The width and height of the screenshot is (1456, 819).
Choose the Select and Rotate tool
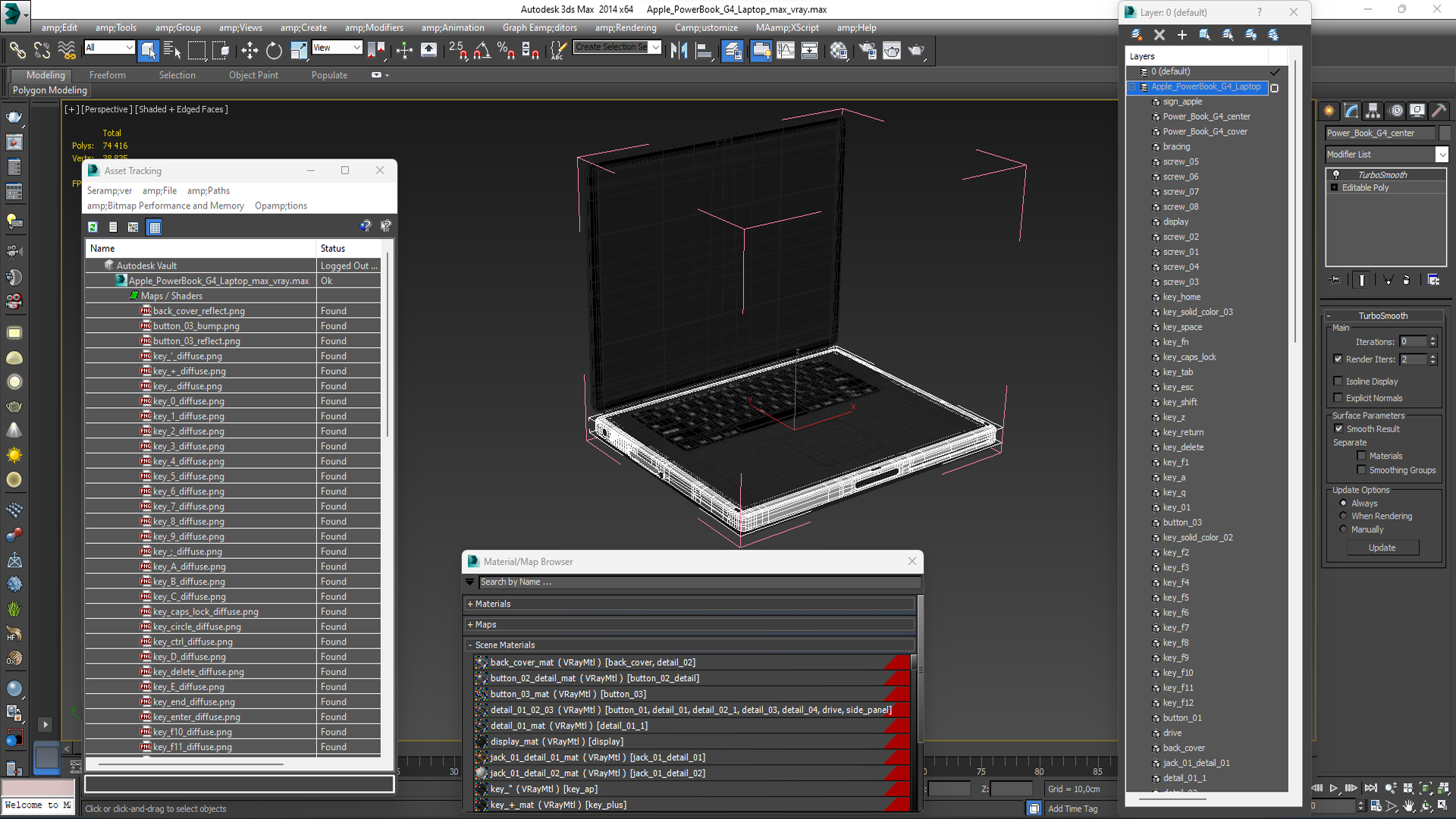(274, 50)
